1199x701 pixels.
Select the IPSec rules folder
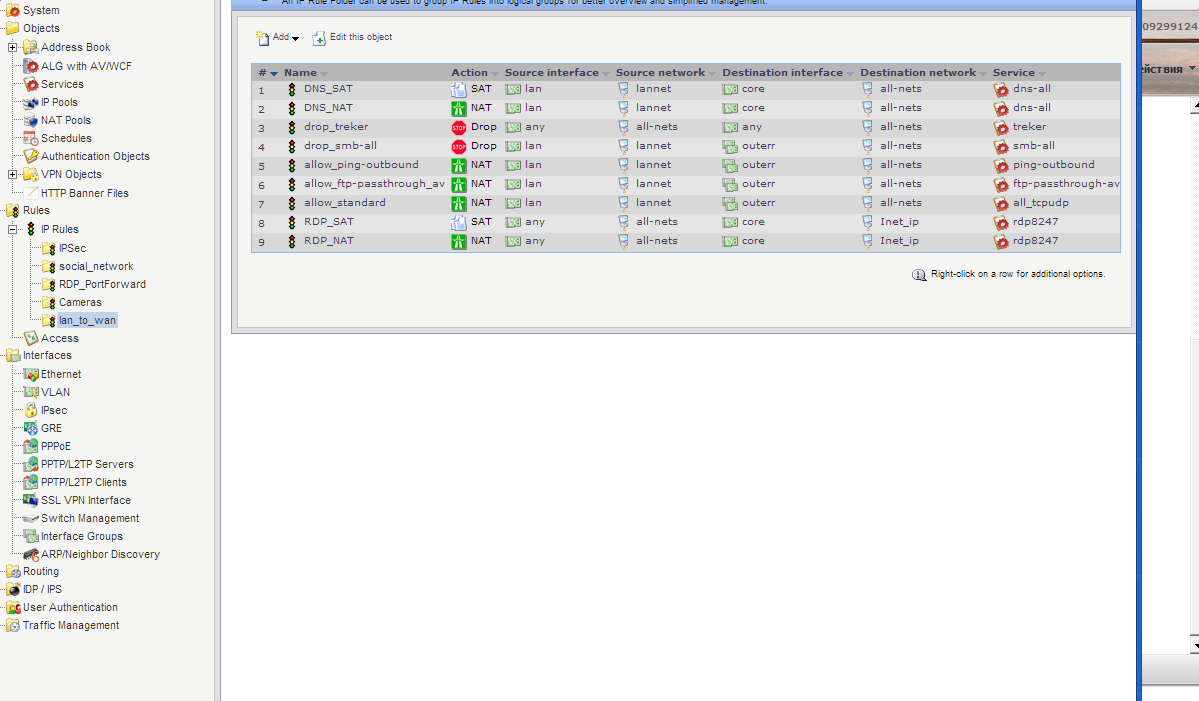[64, 248]
